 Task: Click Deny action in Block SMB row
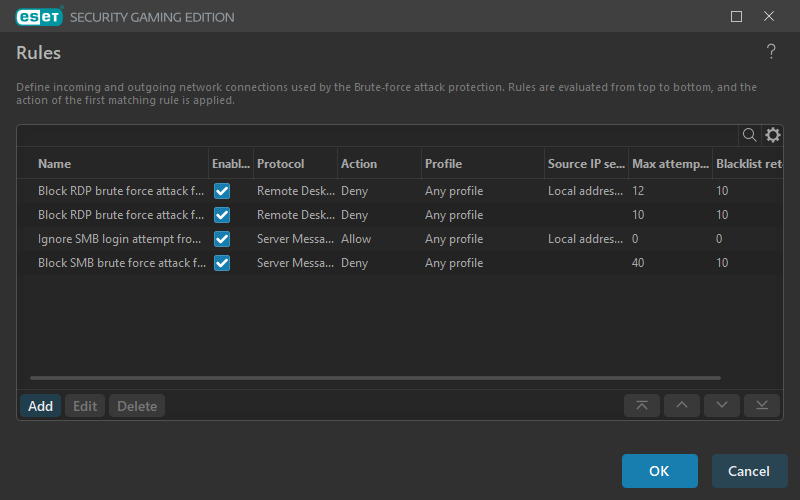(354, 263)
